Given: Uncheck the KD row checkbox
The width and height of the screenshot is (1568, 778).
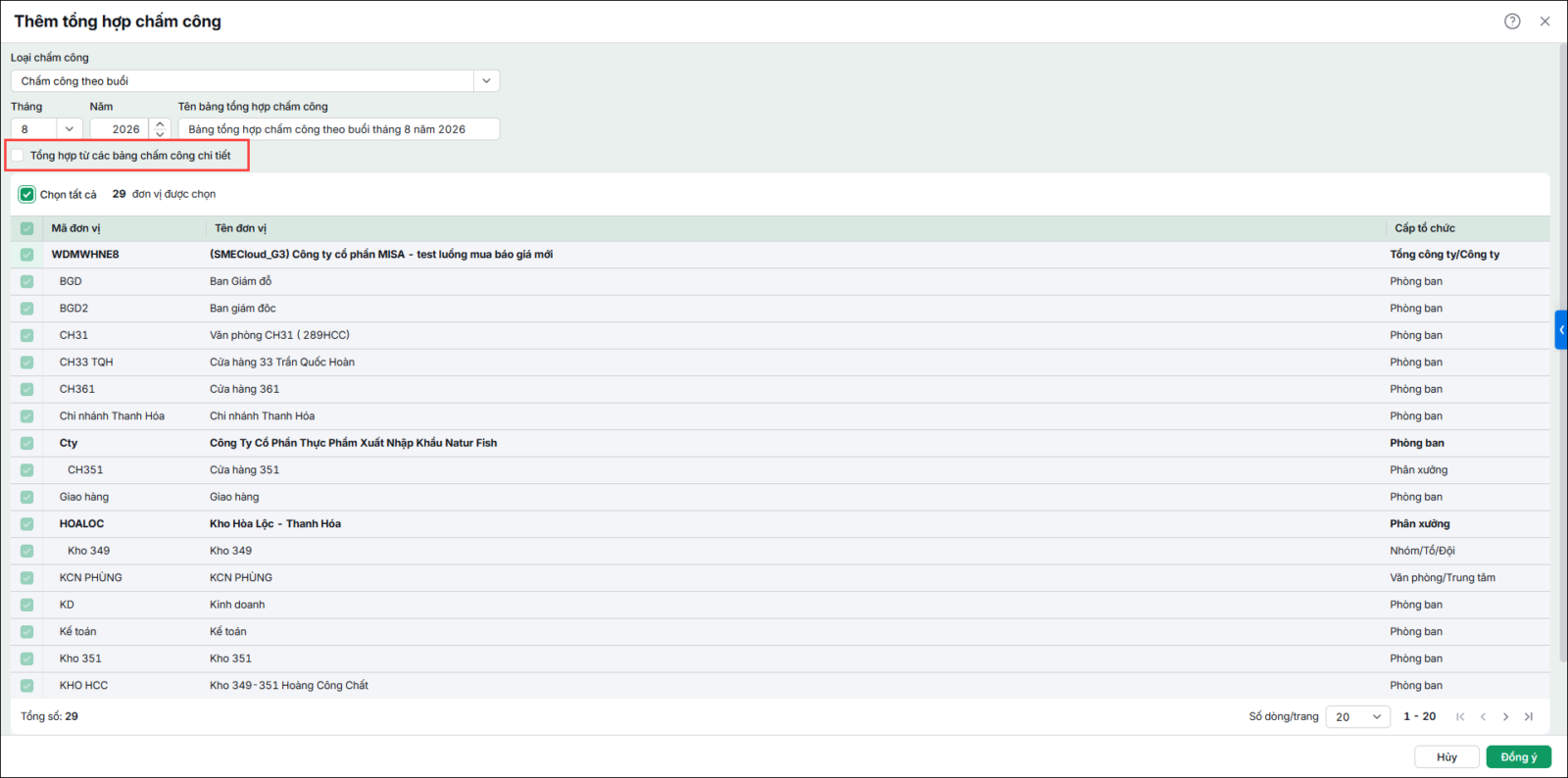Looking at the screenshot, I should click(x=26, y=605).
